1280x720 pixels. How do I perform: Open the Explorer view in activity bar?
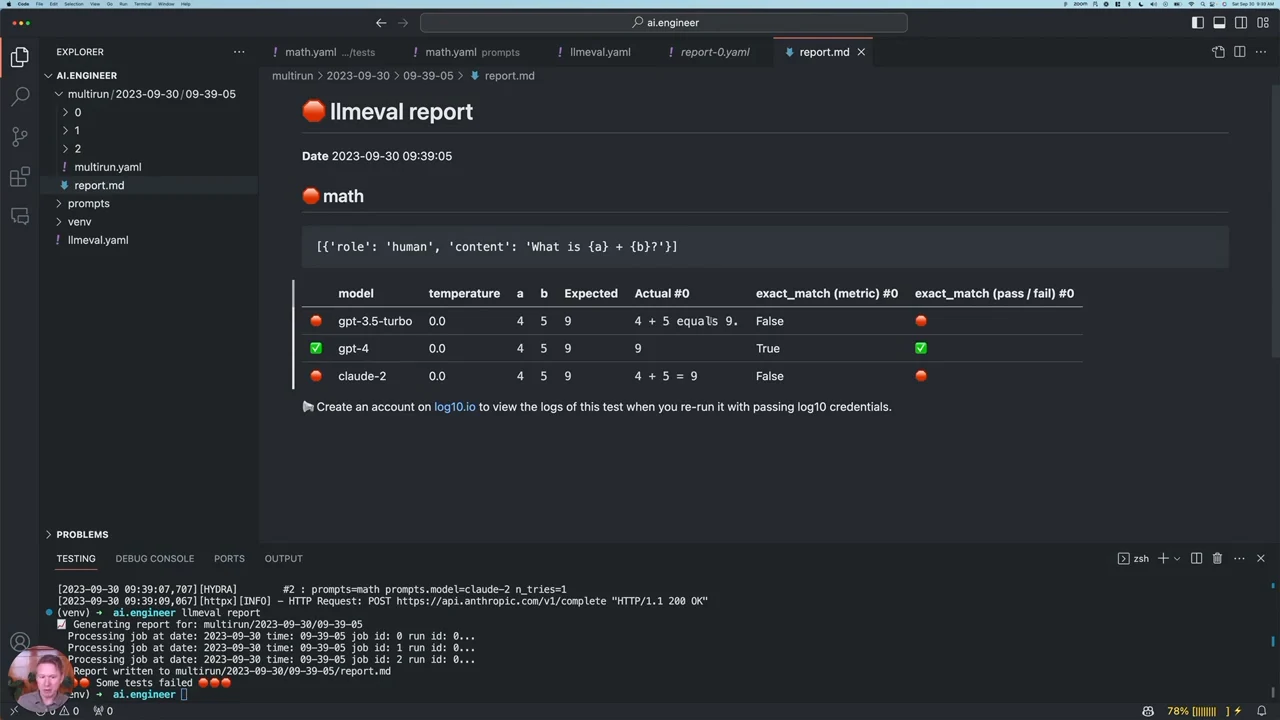(x=19, y=57)
